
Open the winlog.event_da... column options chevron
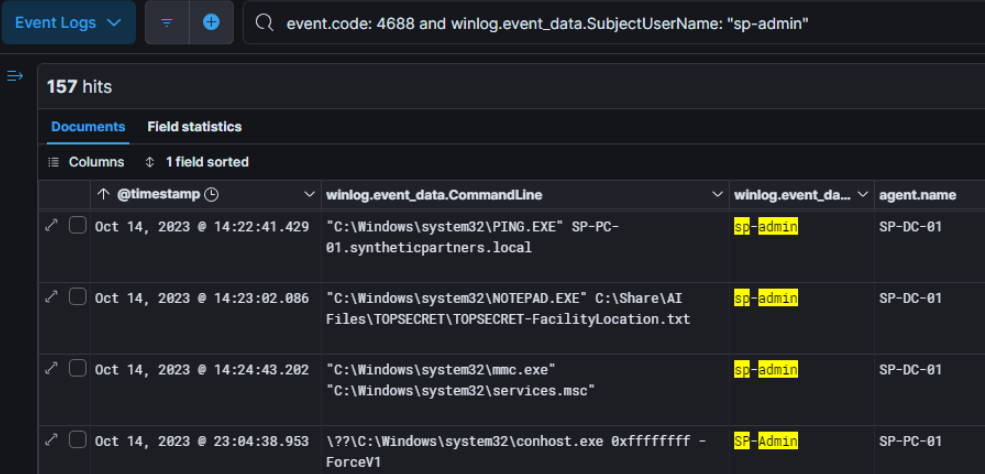863,195
